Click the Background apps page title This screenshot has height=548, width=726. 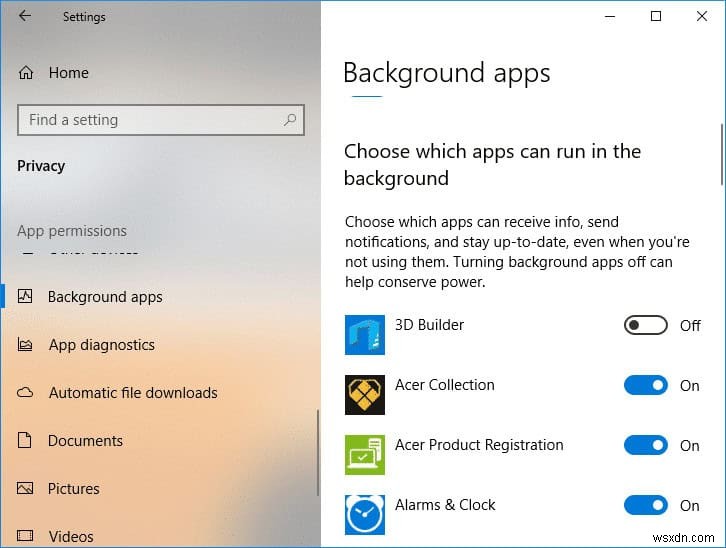point(447,73)
